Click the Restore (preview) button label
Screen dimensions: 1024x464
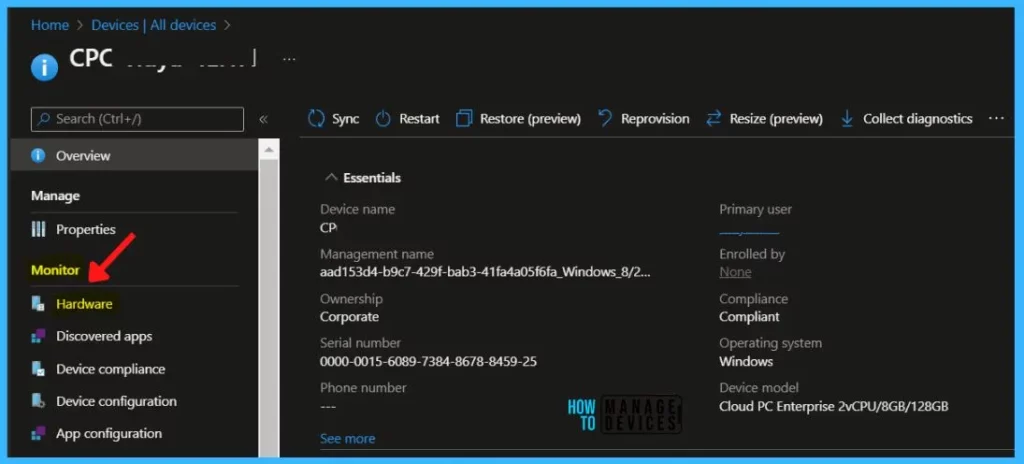(x=530, y=119)
